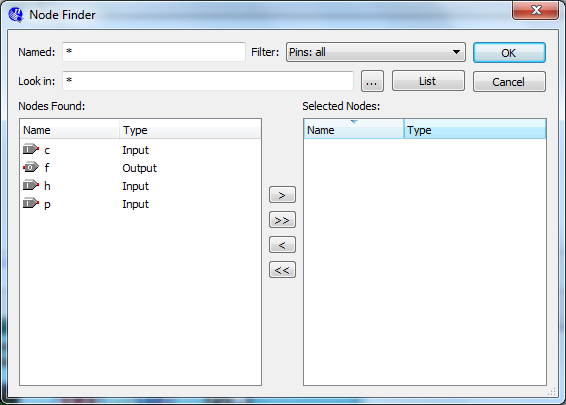This screenshot has height=405, width=566.
Task: Open the Look in browse (...) button
Action: click(x=372, y=81)
